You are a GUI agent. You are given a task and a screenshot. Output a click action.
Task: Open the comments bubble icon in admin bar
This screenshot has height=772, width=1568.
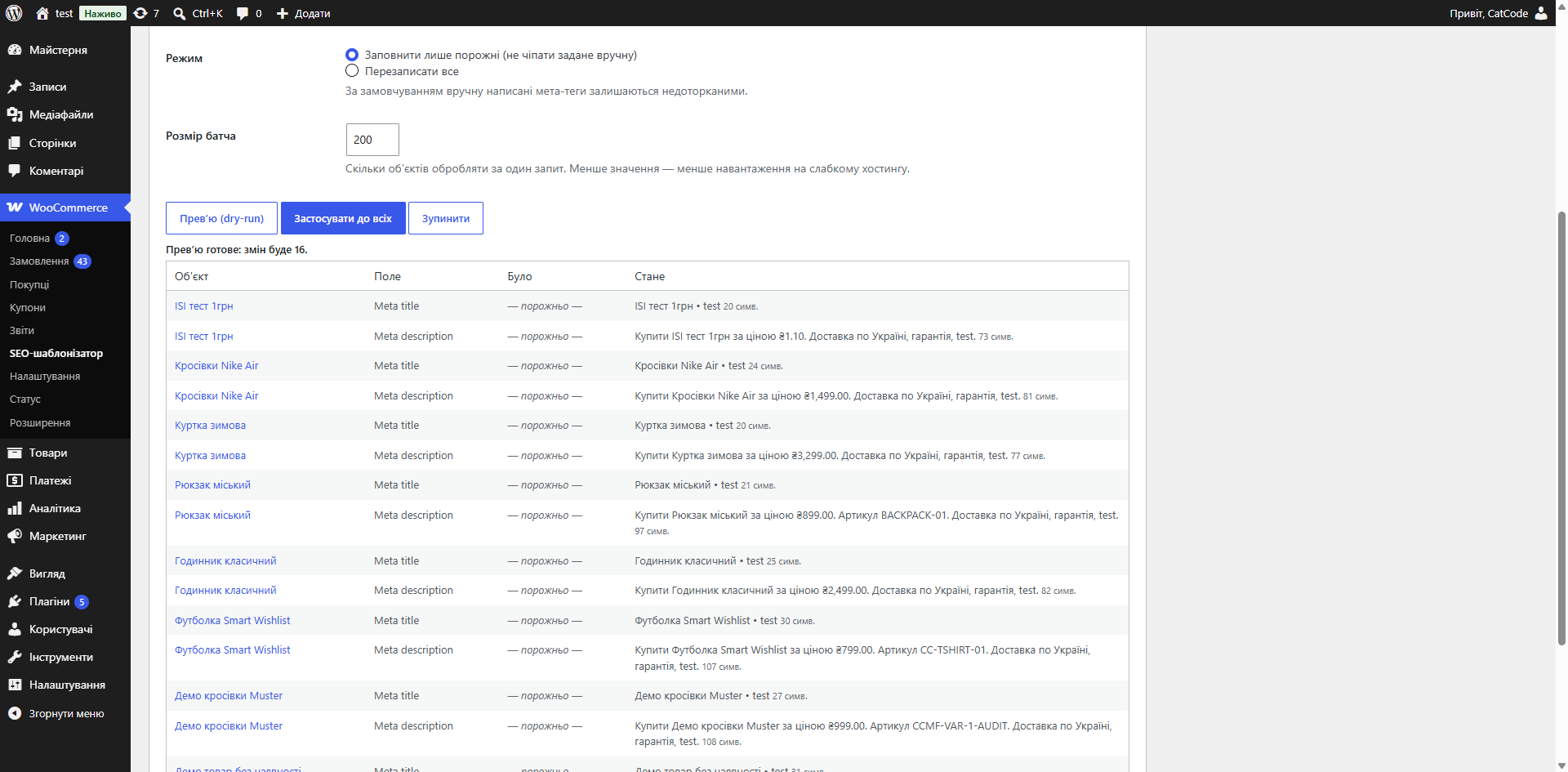tap(243, 13)
